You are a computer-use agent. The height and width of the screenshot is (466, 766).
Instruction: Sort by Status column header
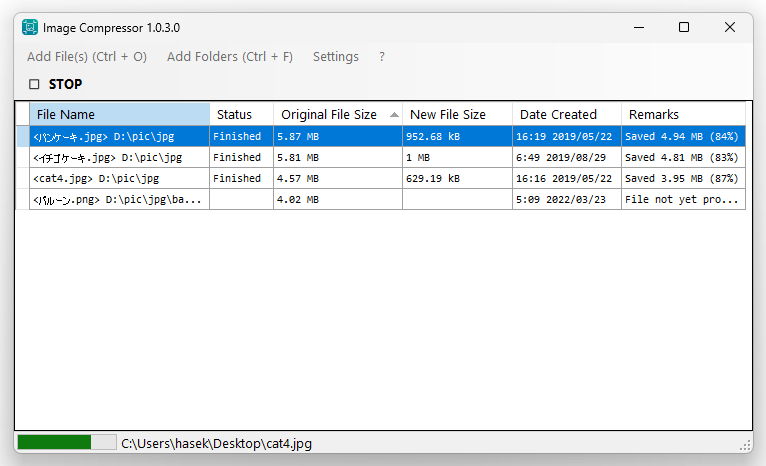click(x=241, y=114)
